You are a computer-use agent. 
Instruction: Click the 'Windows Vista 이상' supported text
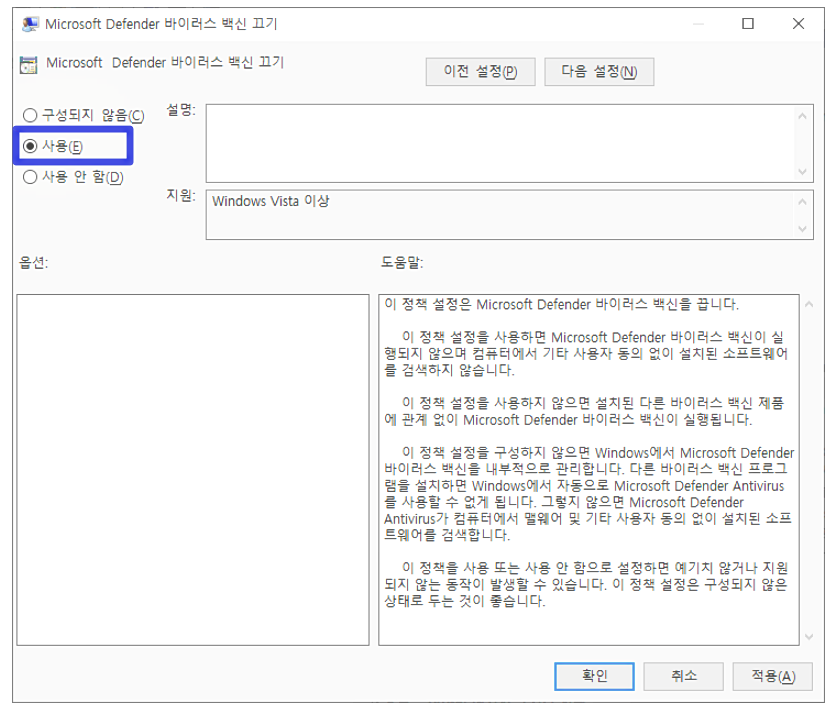pos(271,201)
